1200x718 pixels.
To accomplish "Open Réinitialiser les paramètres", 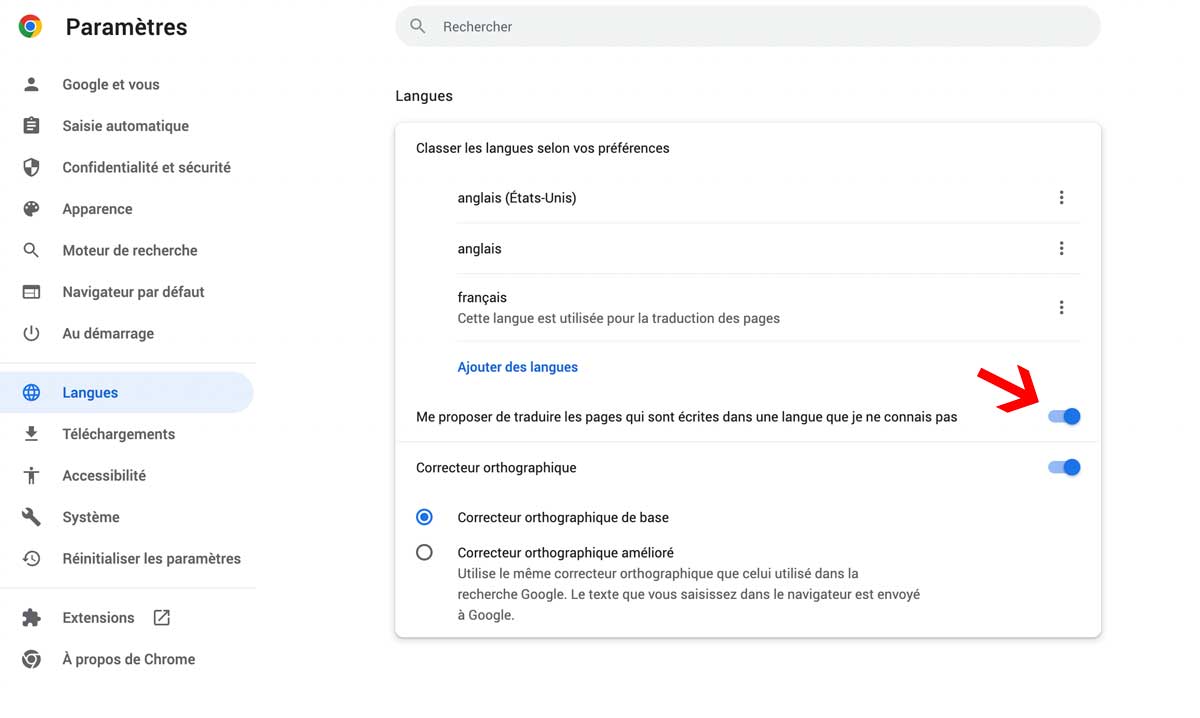I will [x=152, y=558].
